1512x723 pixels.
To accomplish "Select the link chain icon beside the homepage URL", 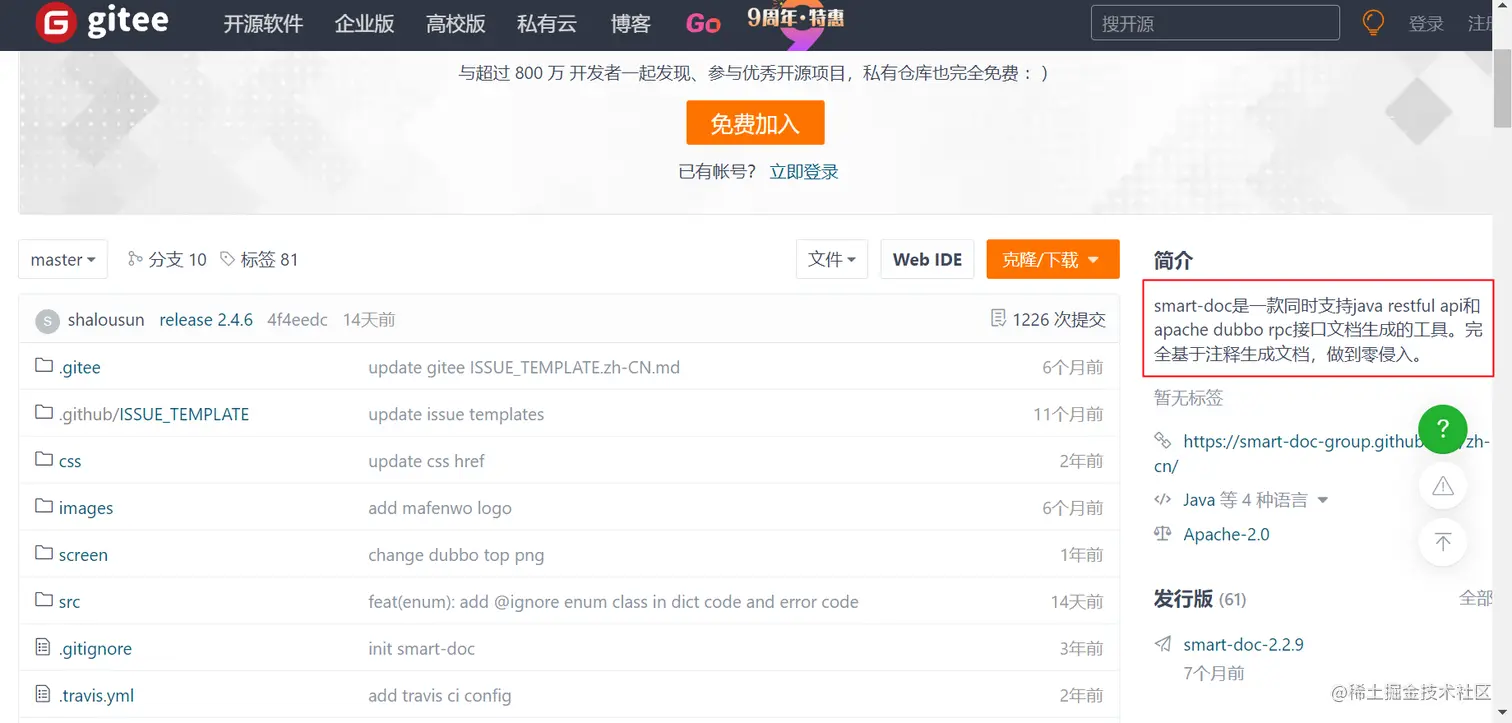I will click(1162, 440).
